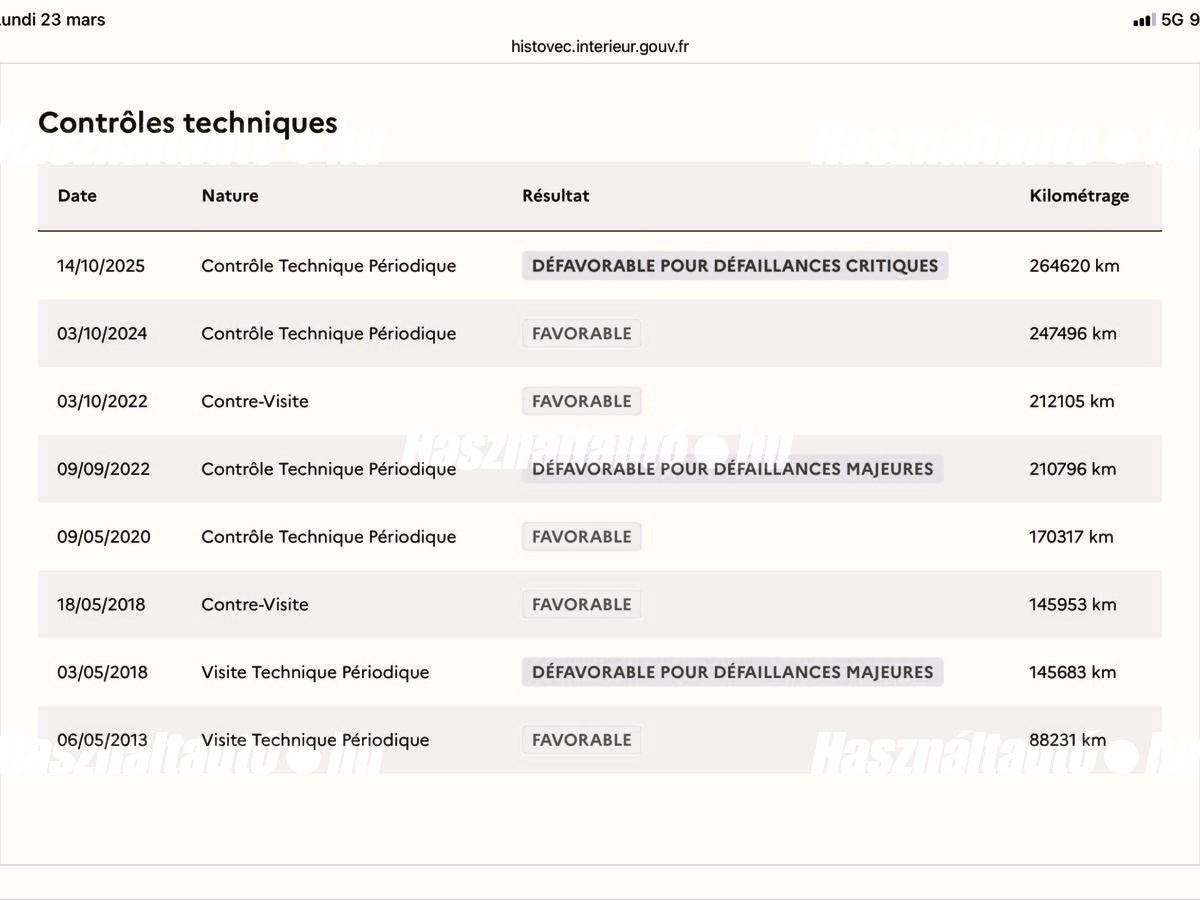Select the 14/10/2025 date cell
The height and width of the screenshot is (900, 1200).
[101, 266]
